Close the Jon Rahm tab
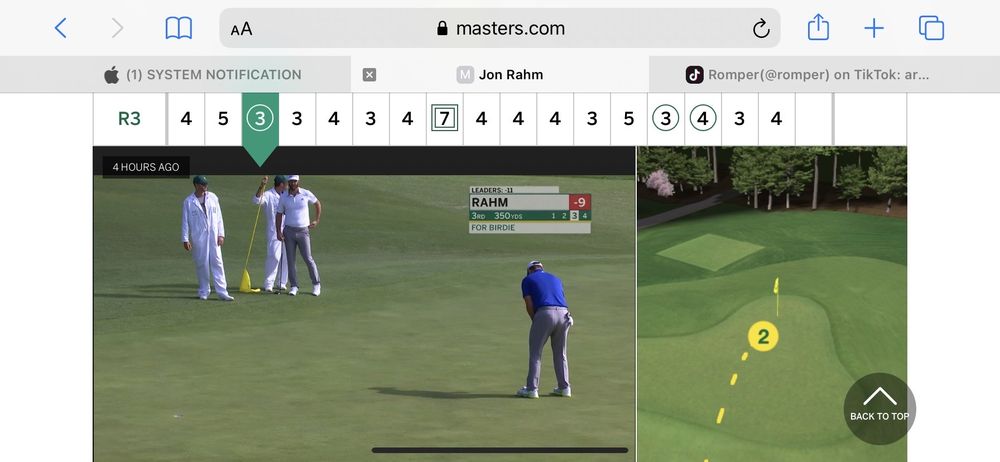 369,75
